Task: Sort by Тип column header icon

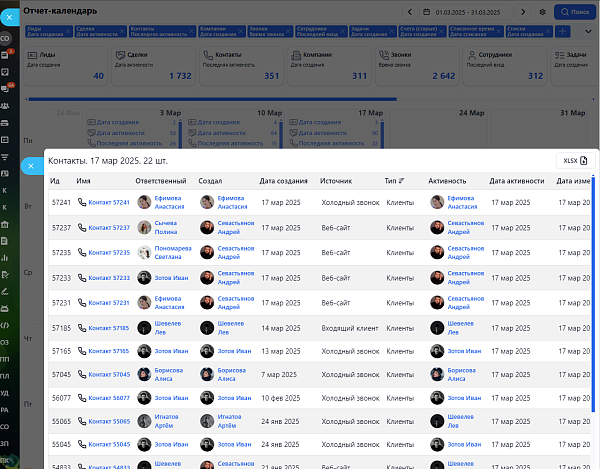Action: (401, 181)
